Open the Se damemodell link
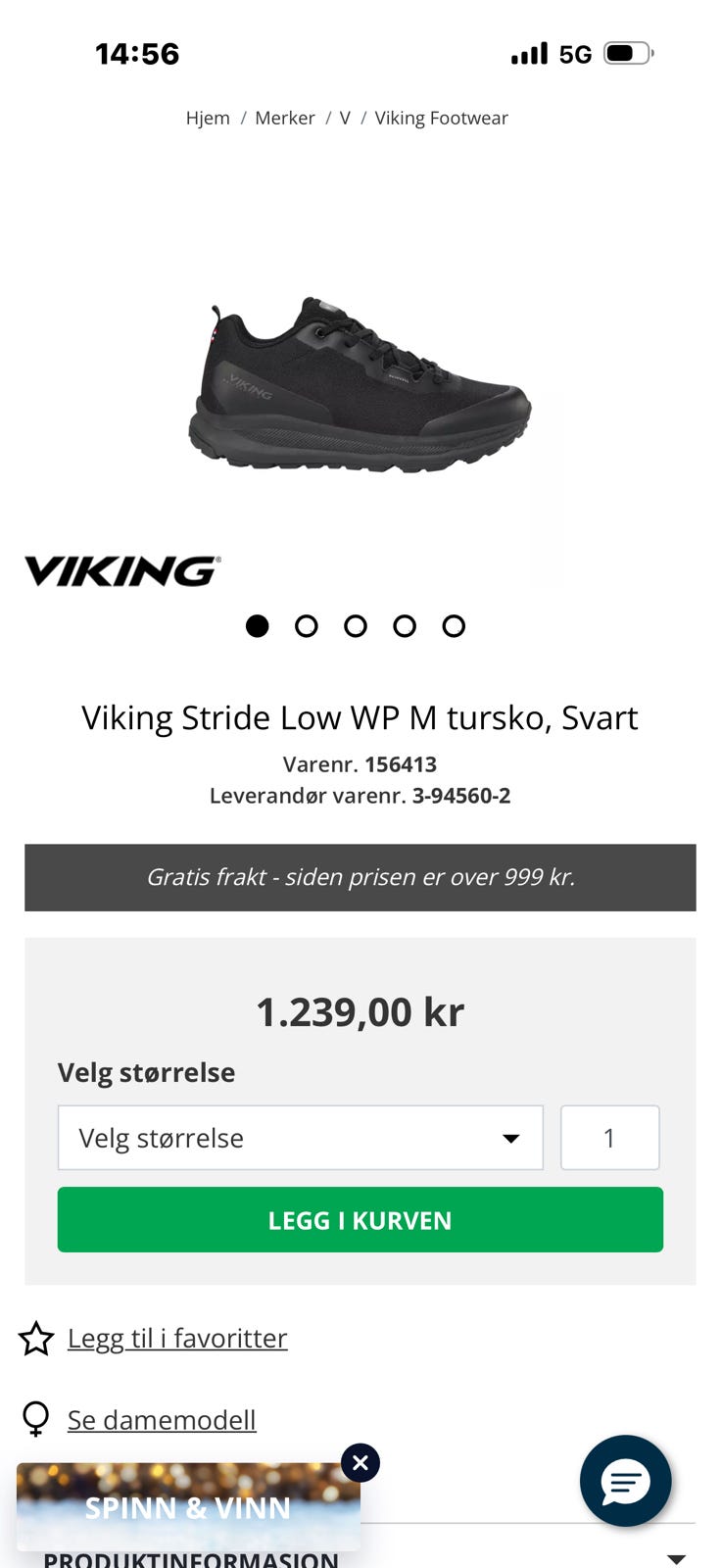Image resolution: width=721 pixels, height=1568 pixels. 162,1420
